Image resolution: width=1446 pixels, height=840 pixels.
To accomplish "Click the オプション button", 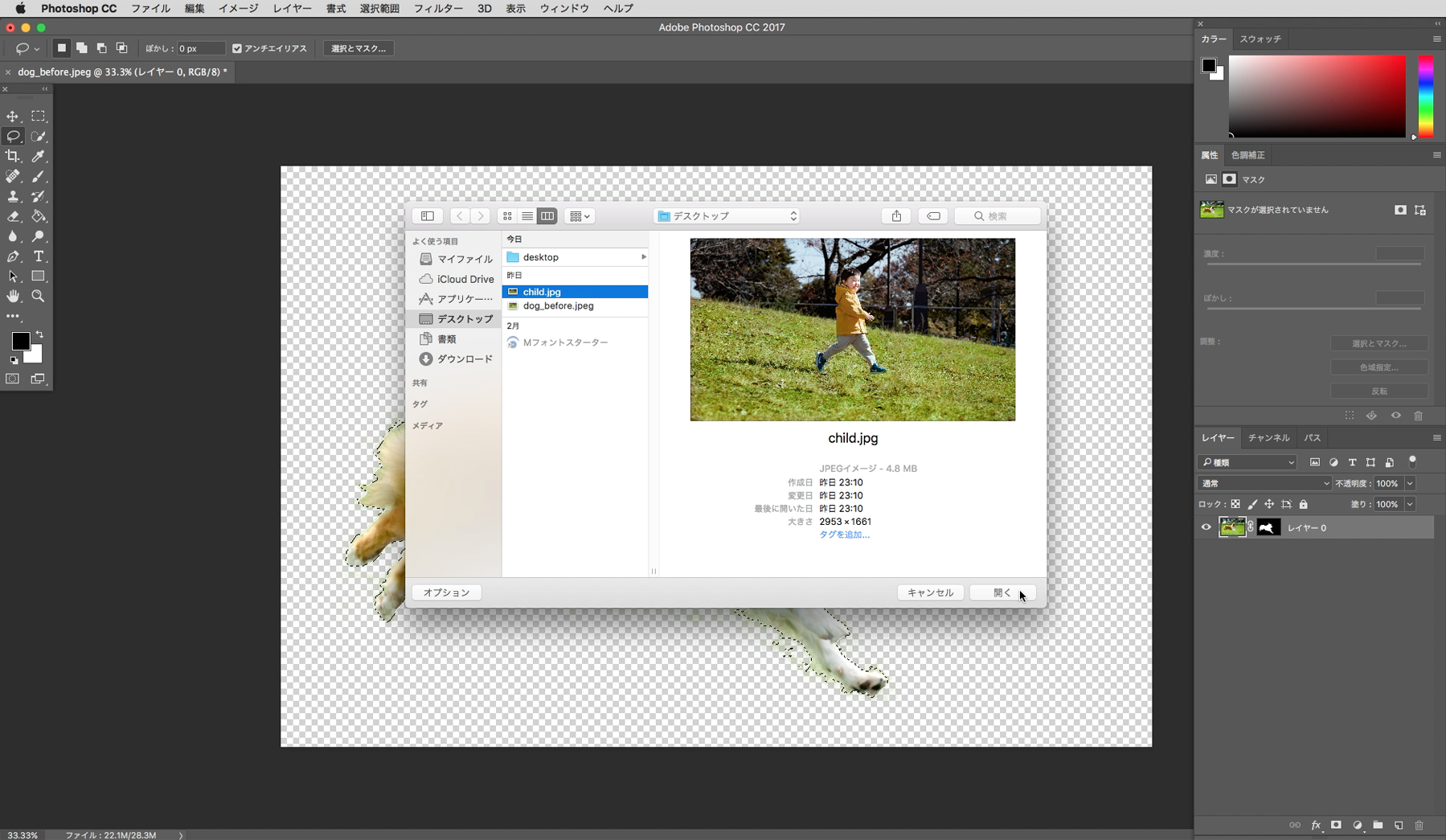I will (446, 592).
